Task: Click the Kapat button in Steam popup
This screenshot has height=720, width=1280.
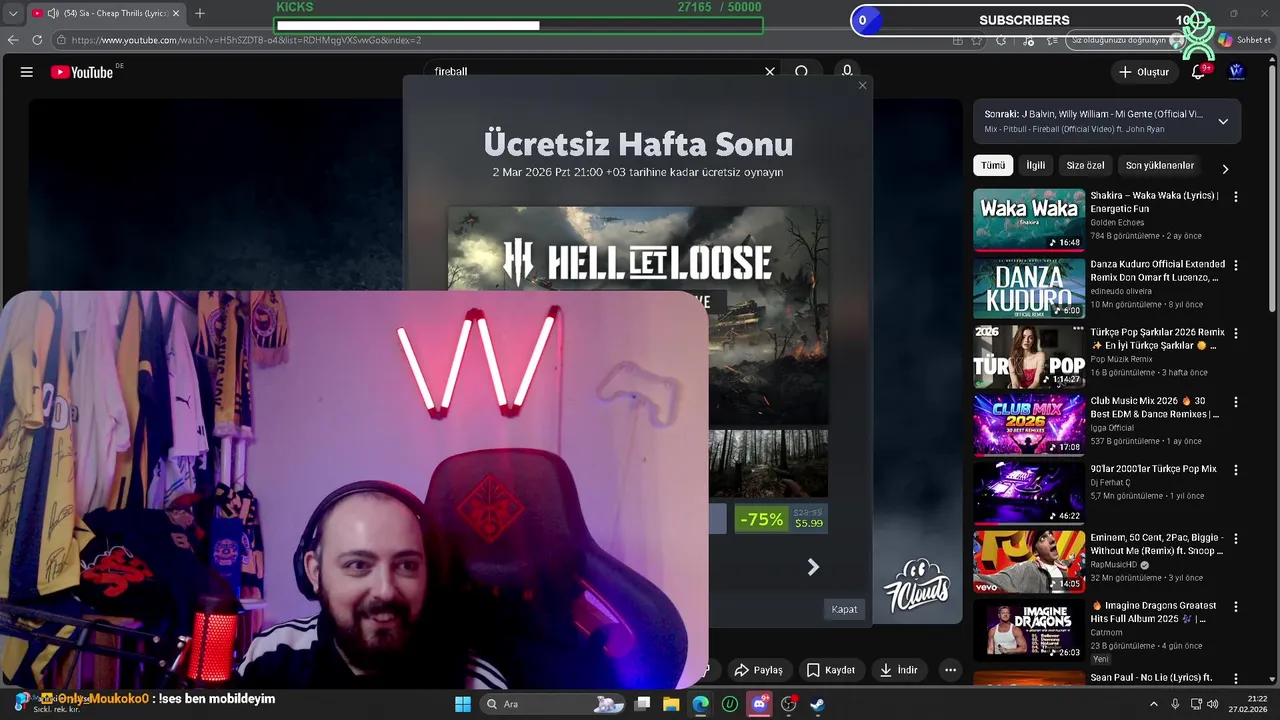Action: coord(844,609)
